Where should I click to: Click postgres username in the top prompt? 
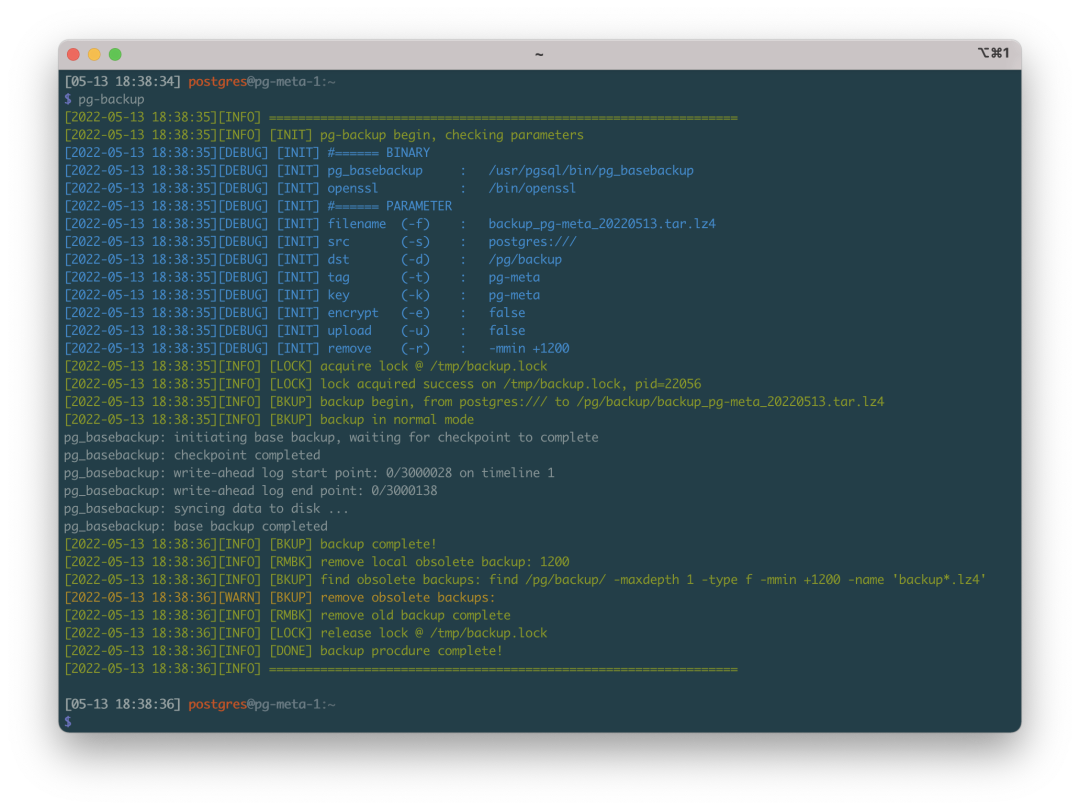coord(217,81)
